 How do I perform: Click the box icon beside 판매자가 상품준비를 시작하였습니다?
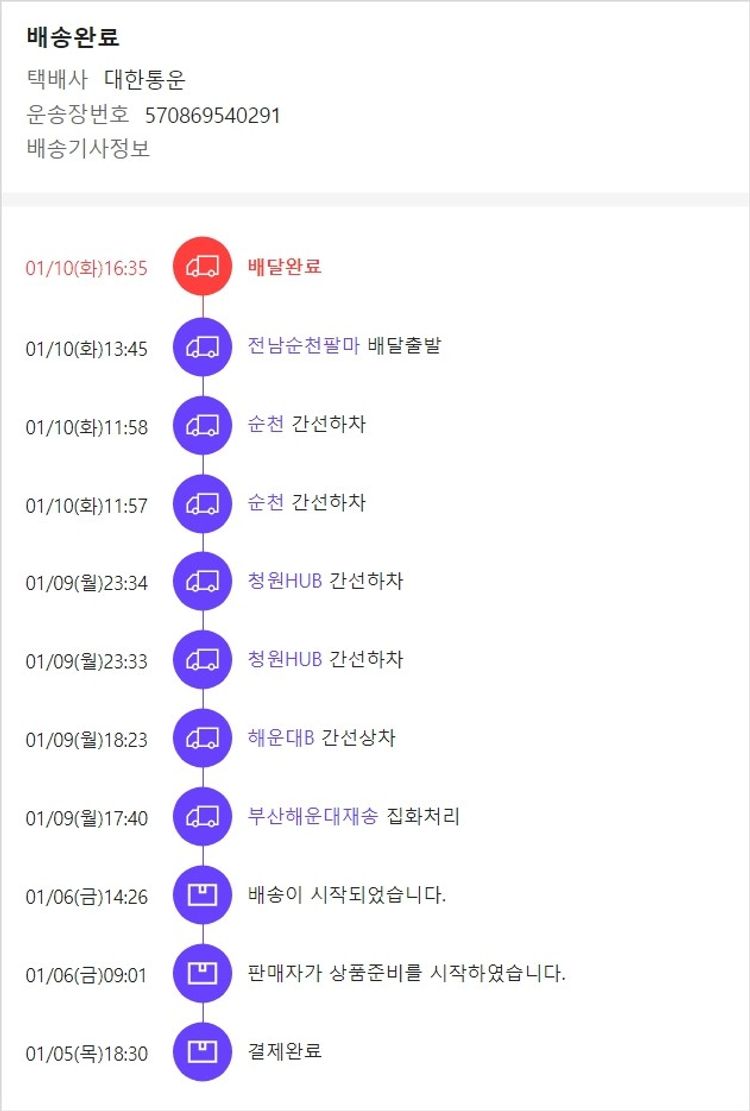203,973
